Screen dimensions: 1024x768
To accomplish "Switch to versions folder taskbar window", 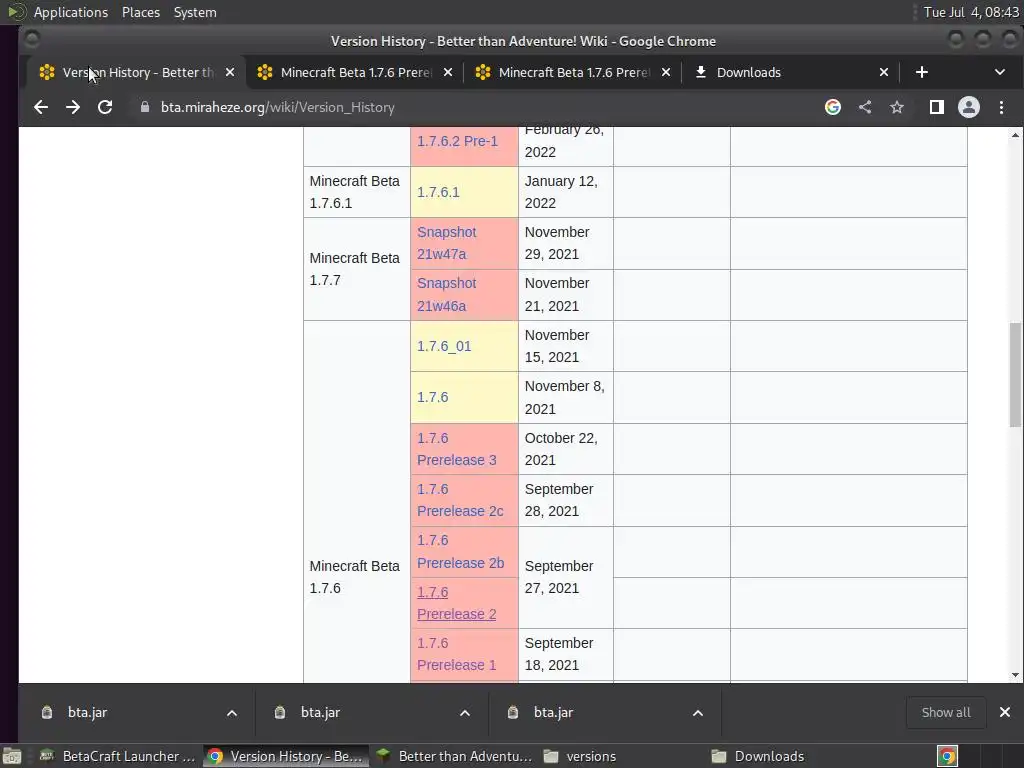I will [622, 756].
